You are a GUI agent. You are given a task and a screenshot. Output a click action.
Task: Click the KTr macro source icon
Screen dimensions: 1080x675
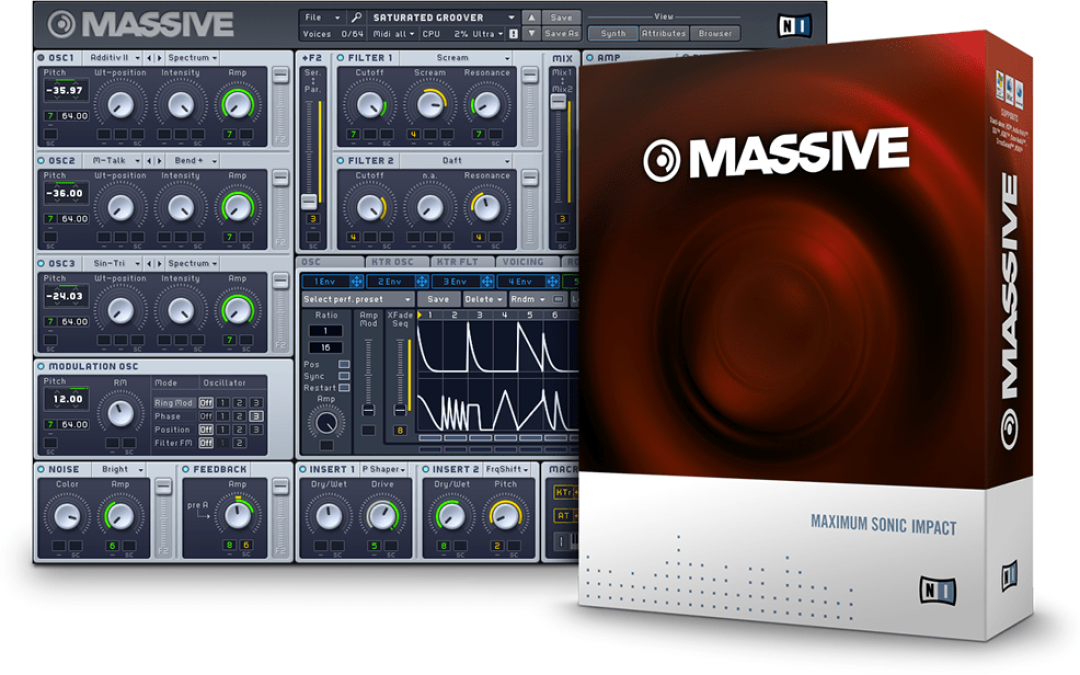click(x=564, y=492)
